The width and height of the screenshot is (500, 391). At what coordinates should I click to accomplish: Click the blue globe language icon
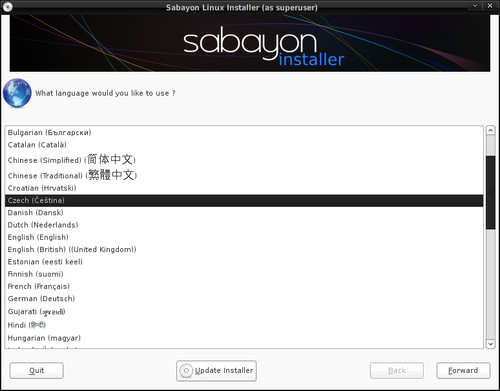17,93
